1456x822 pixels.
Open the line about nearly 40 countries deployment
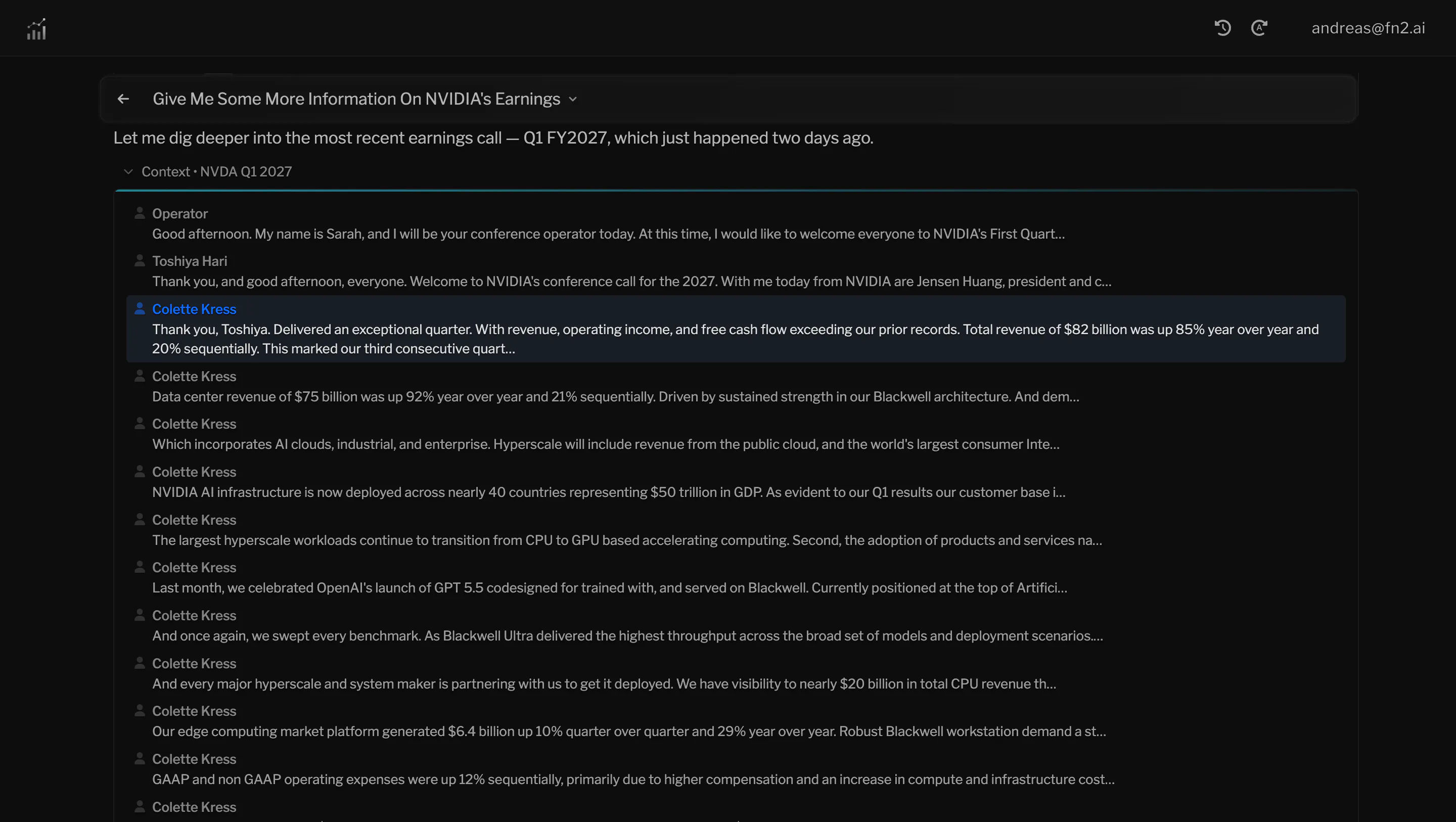pyautogui.click(x=609, y=492)
